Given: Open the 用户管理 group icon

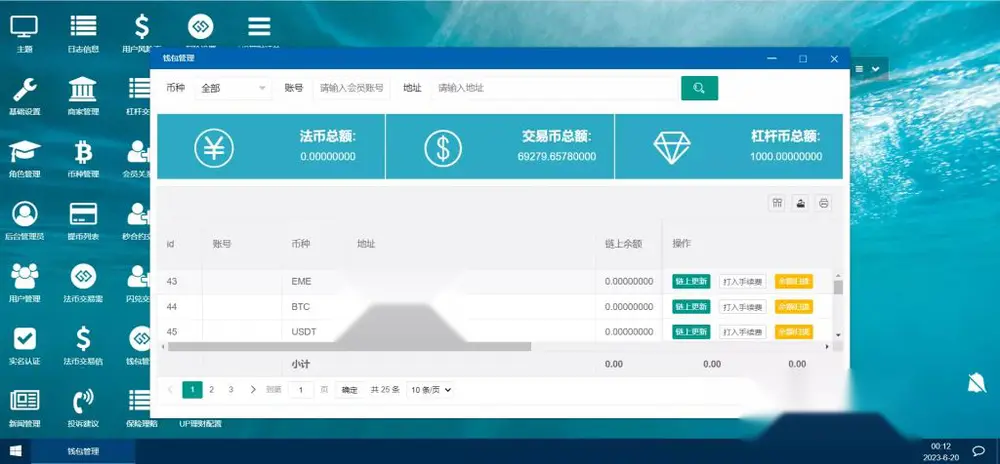Looking at the screenshot, I should 24,276.
